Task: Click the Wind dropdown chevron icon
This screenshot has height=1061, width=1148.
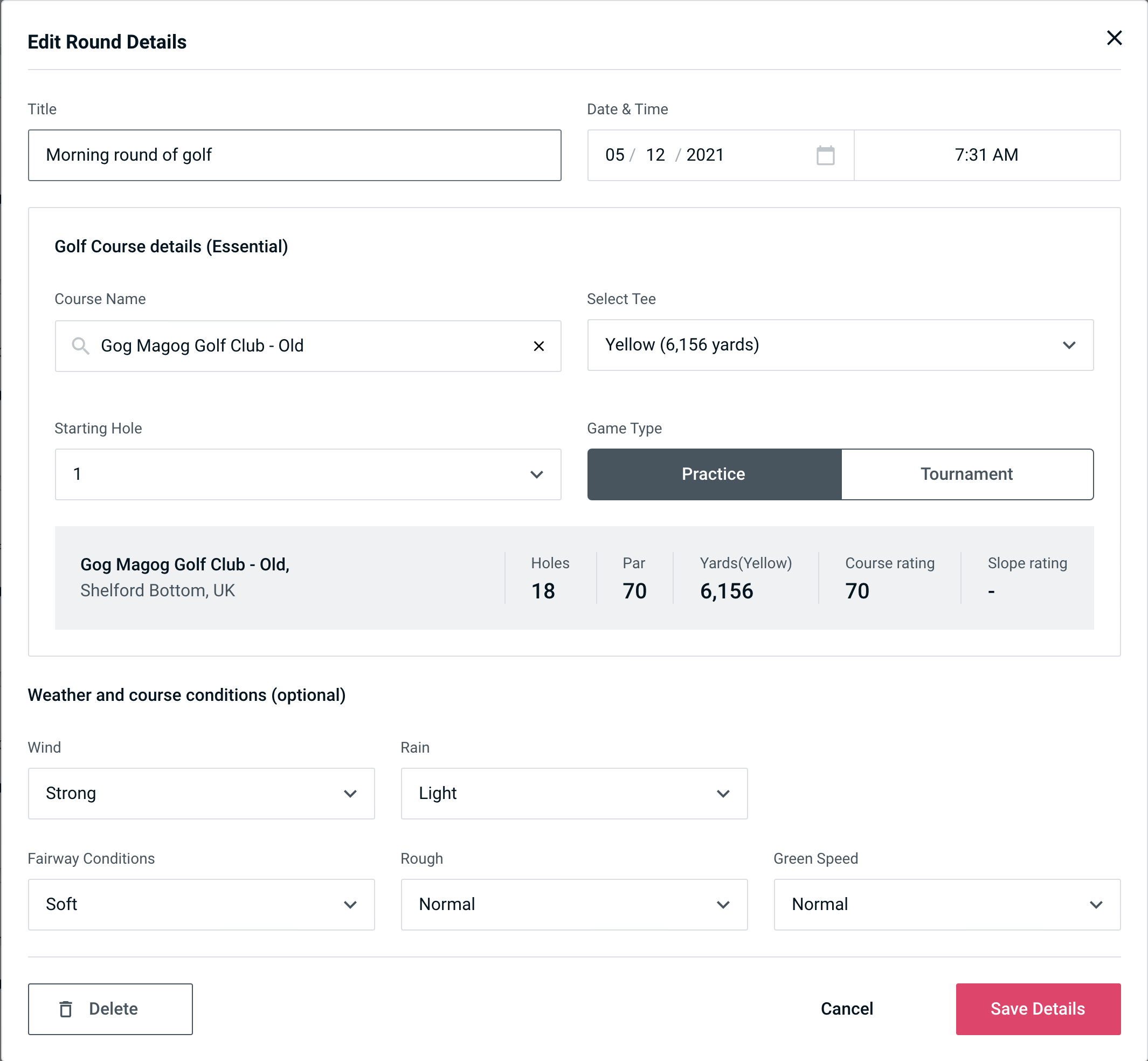Action: point(352,793)
